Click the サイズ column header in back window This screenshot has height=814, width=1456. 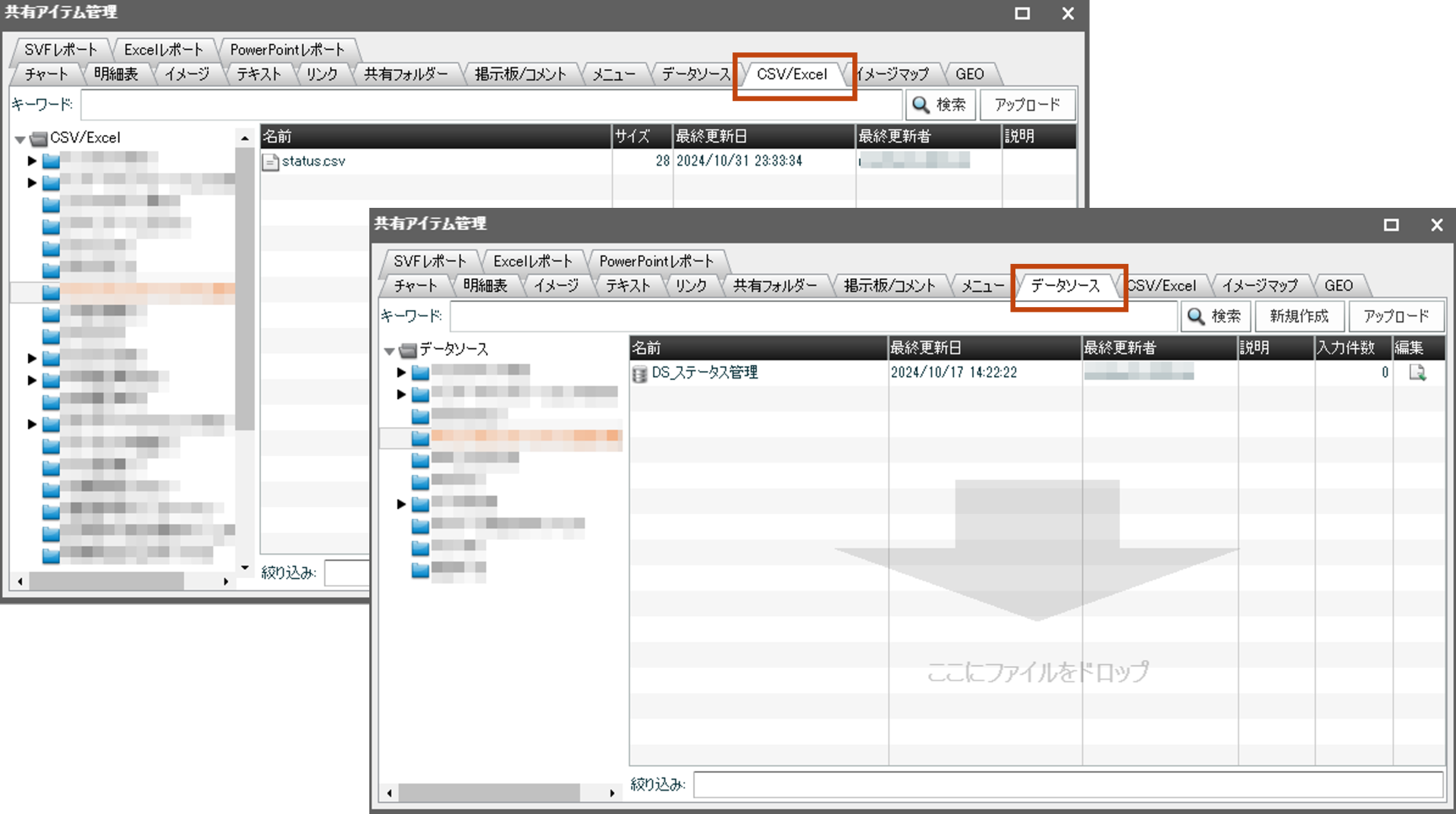coord(642,137)
